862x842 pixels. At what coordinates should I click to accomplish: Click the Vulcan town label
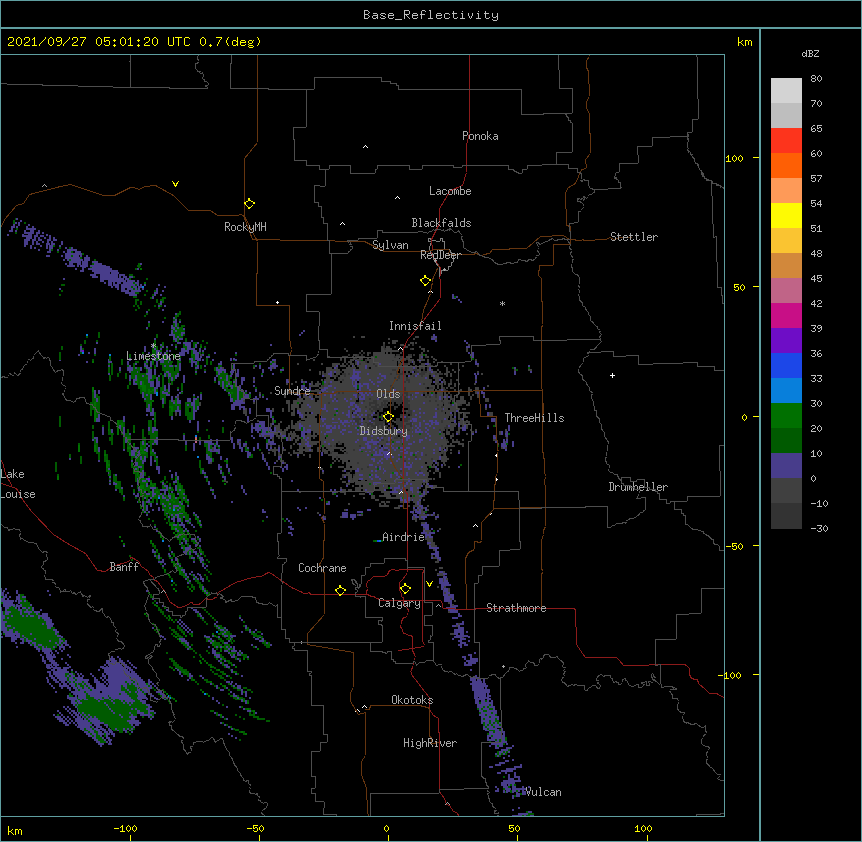[543, 792]
